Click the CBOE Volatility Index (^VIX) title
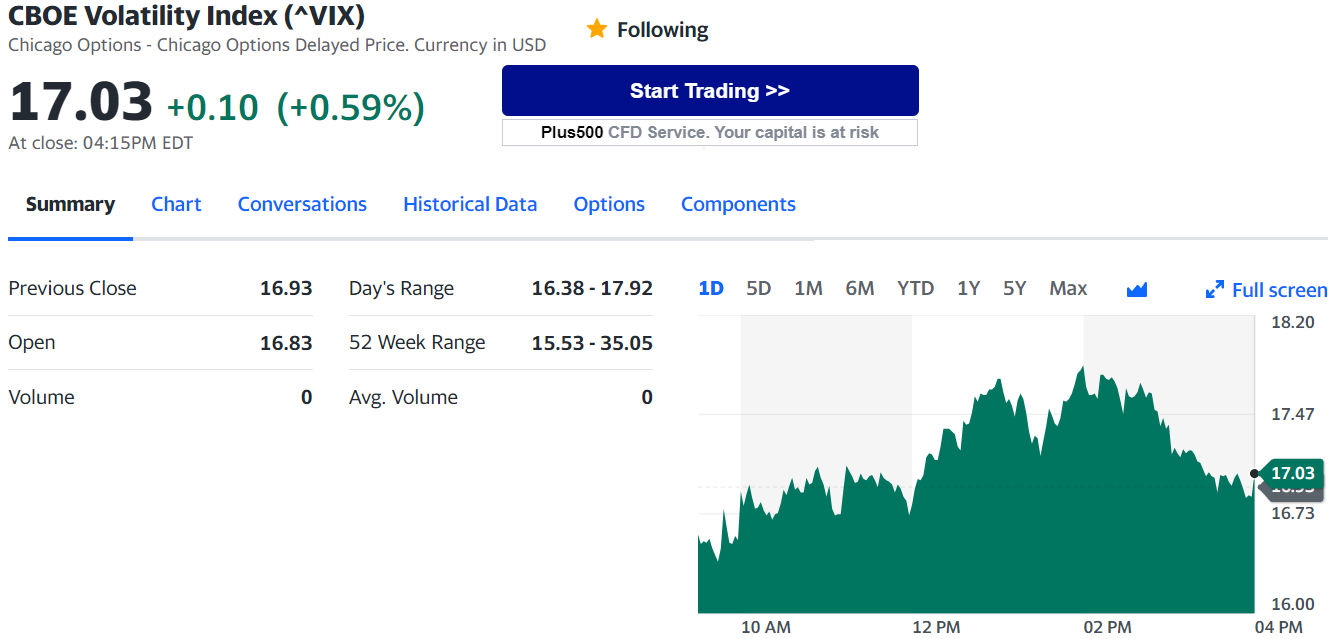Image resolution: width=1328 pixels, height=639 pixels. (x=186, y=16)
